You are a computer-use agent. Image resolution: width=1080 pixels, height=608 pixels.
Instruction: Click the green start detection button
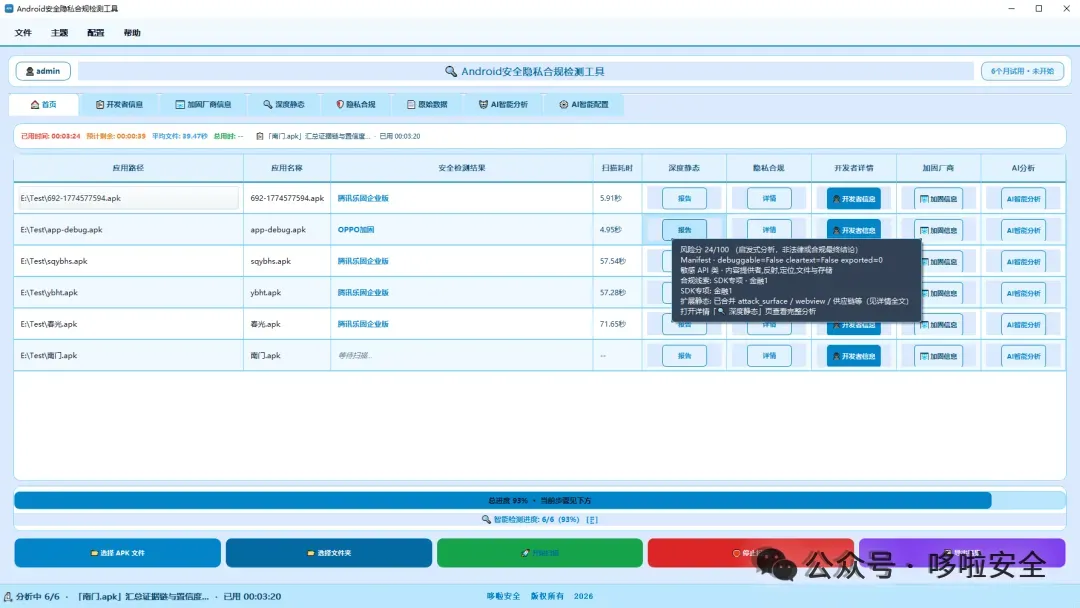(x=540, y=553)
